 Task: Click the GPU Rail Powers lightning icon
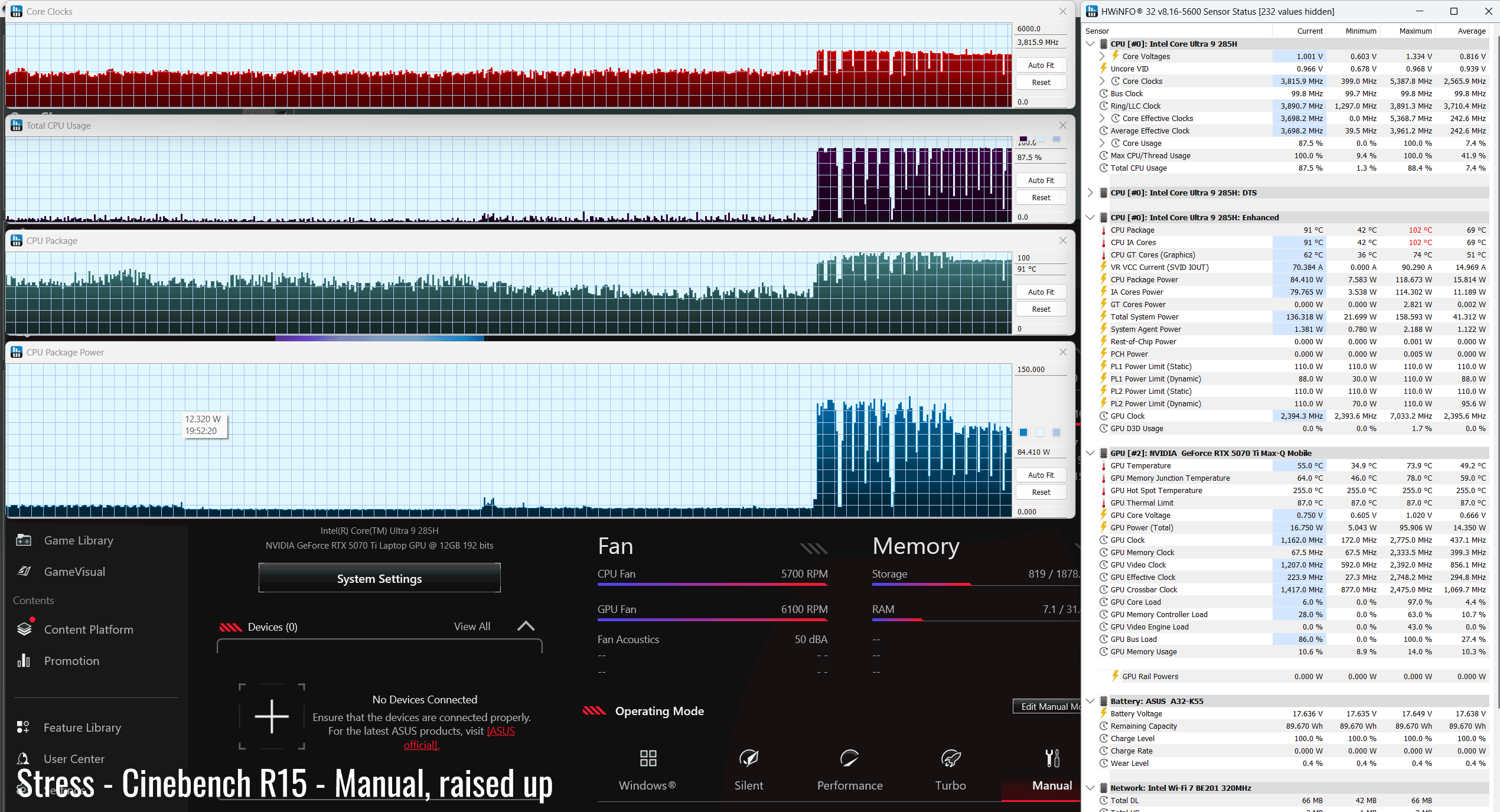(x=1115, y=676)
